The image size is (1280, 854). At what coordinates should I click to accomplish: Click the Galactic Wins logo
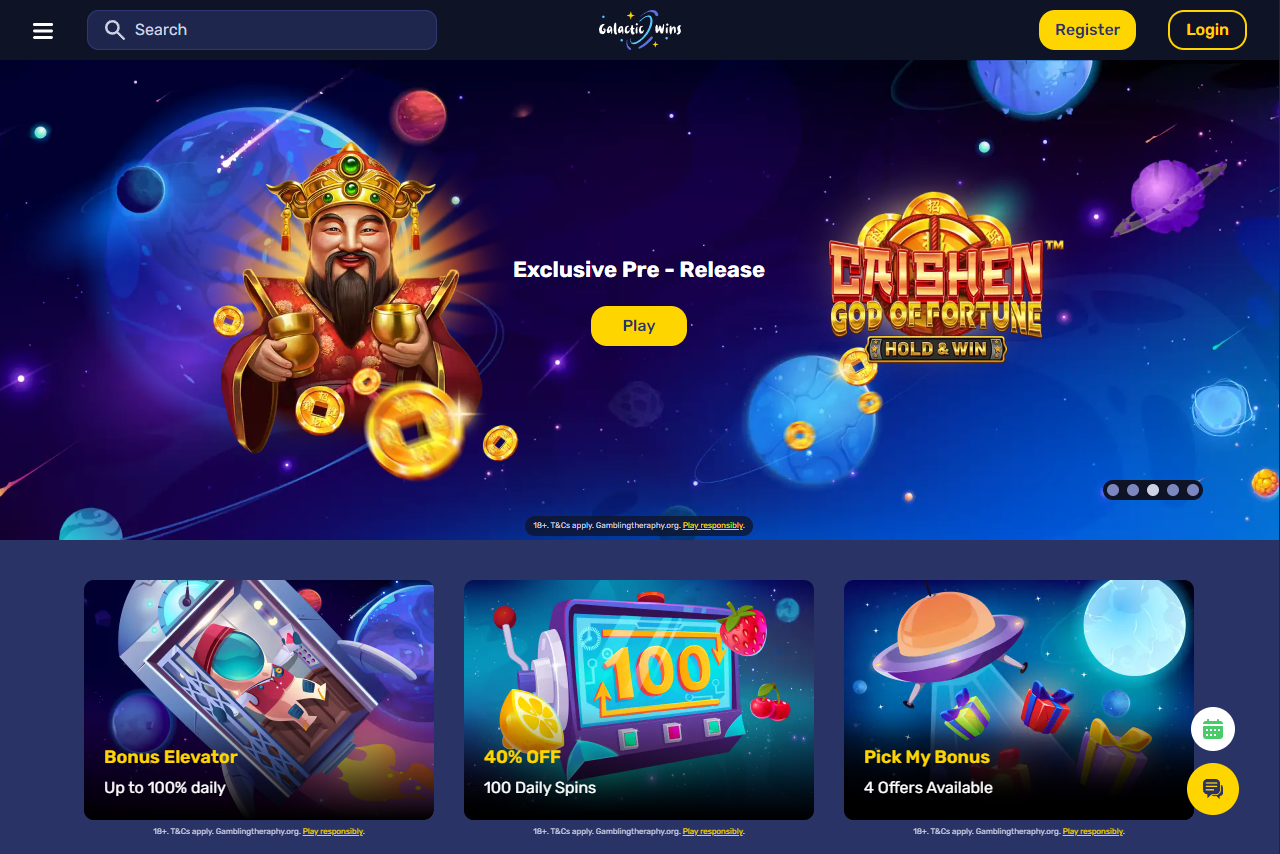(x=640, y=30)
